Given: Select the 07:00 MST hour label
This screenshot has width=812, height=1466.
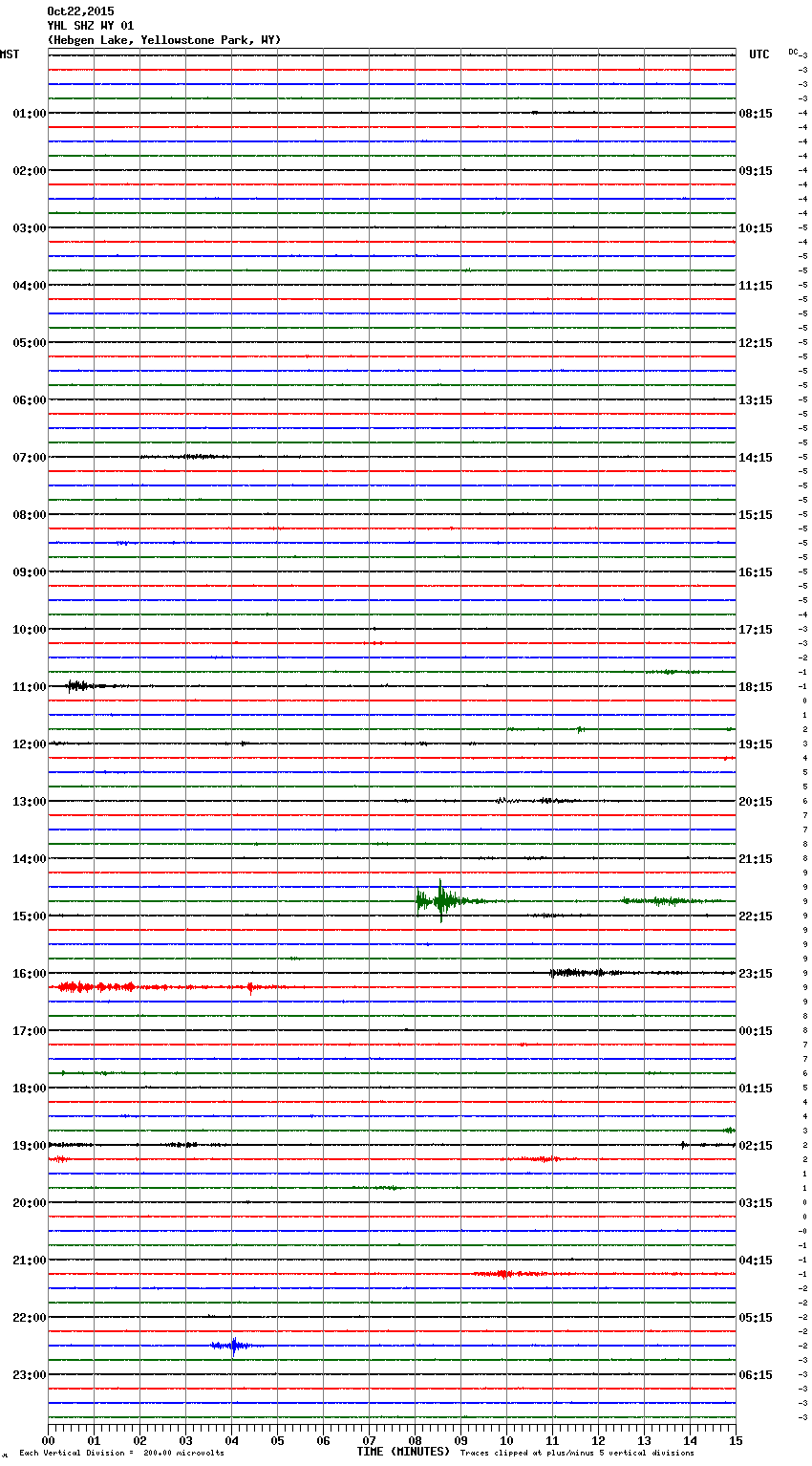Looking at the screenshot, I should pyautogui.click(x=30, y=458).
